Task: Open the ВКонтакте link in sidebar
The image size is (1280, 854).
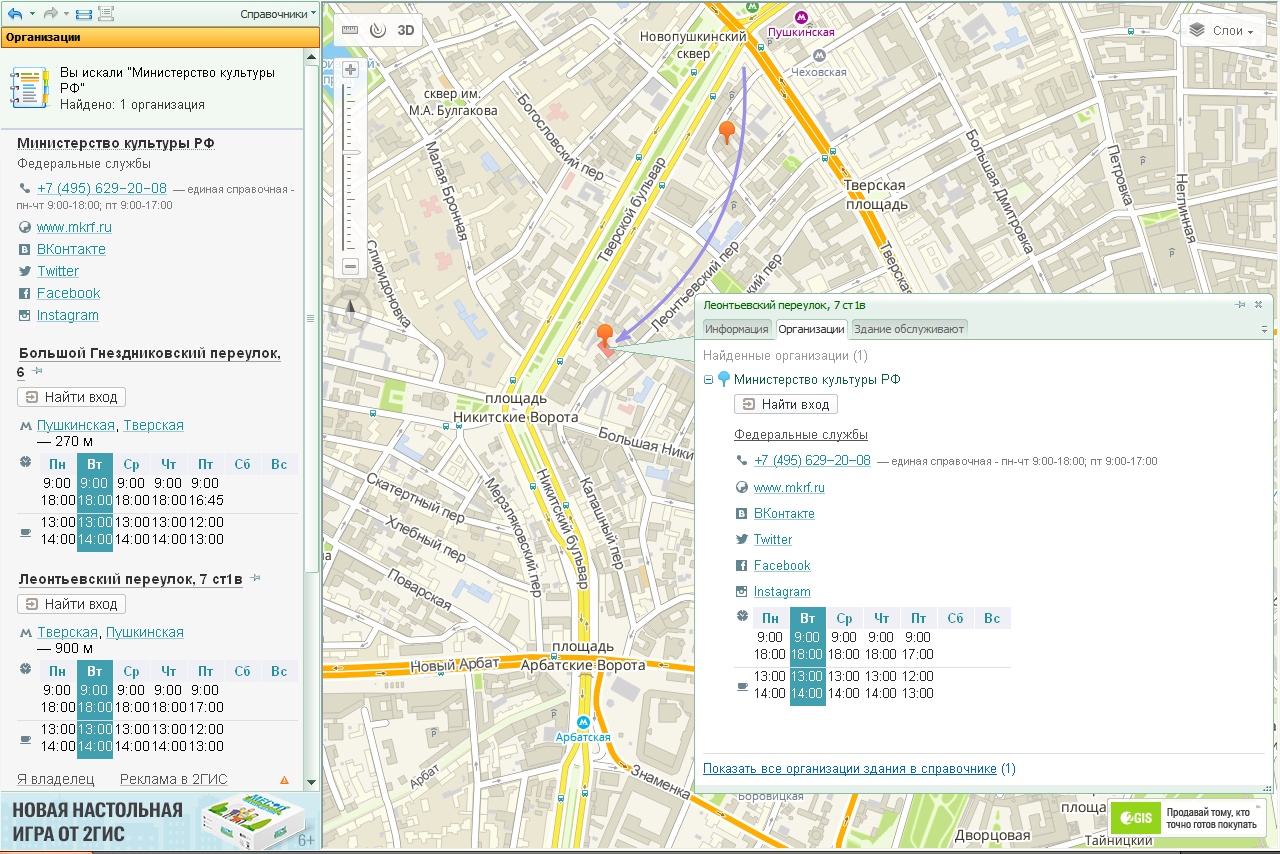Action: 71,249
